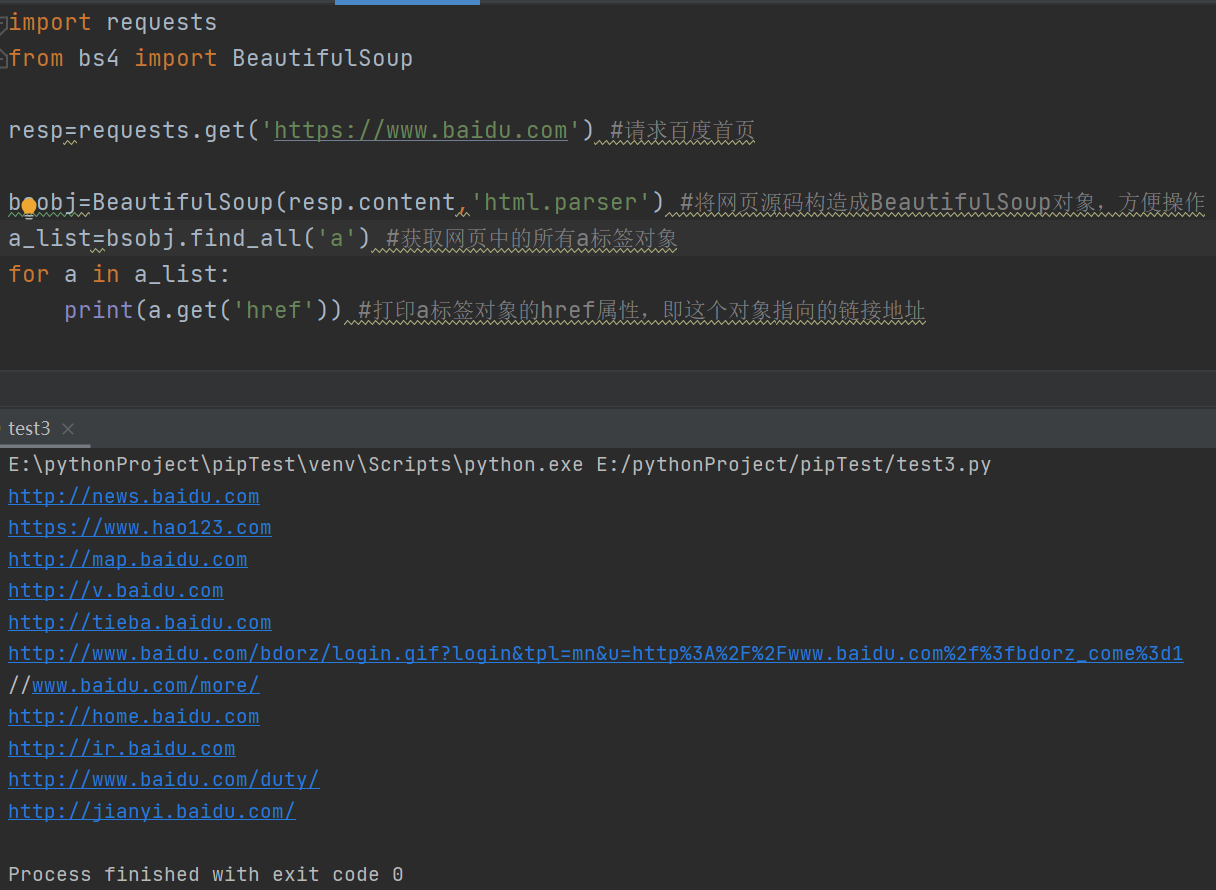Open the http://ir.baidu.com link
Image resolution: width=1216 pixels, height=890 pixels.
[x=121, y=747]
